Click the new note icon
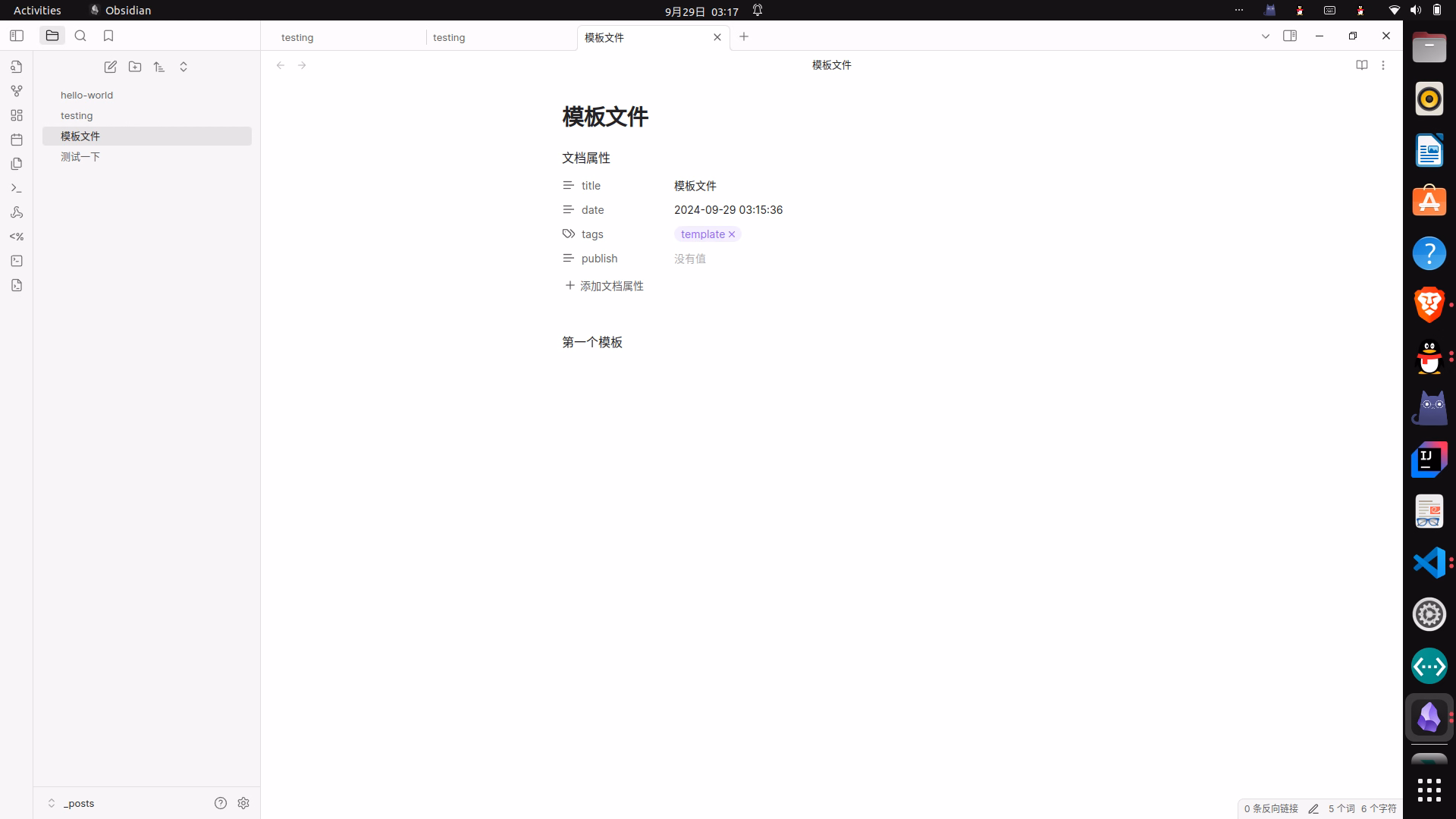 [x=111, y=67]
